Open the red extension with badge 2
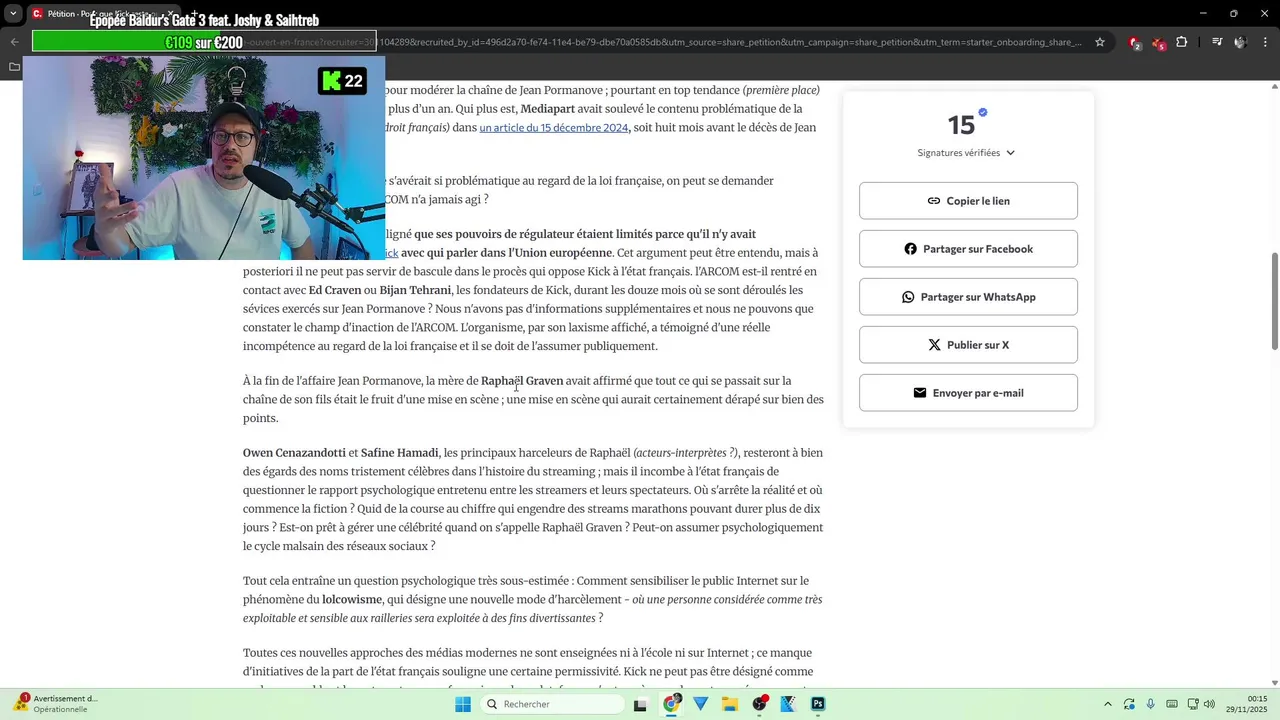 [1135, 43]
